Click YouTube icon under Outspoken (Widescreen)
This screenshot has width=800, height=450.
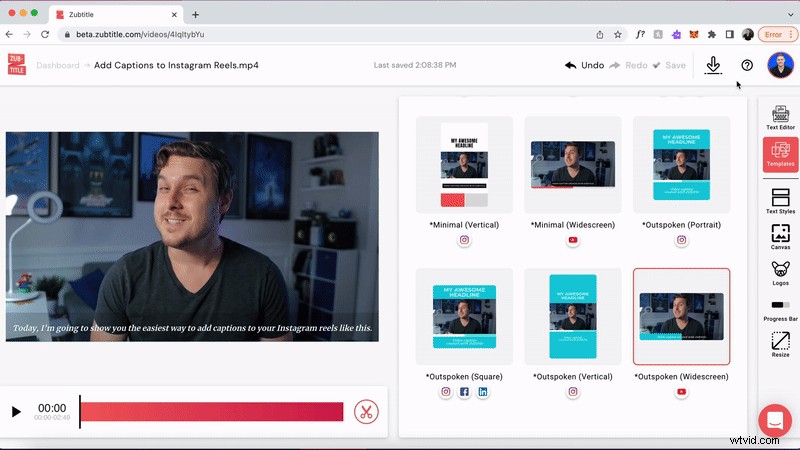pyautogui.click(x=682, y=392)
